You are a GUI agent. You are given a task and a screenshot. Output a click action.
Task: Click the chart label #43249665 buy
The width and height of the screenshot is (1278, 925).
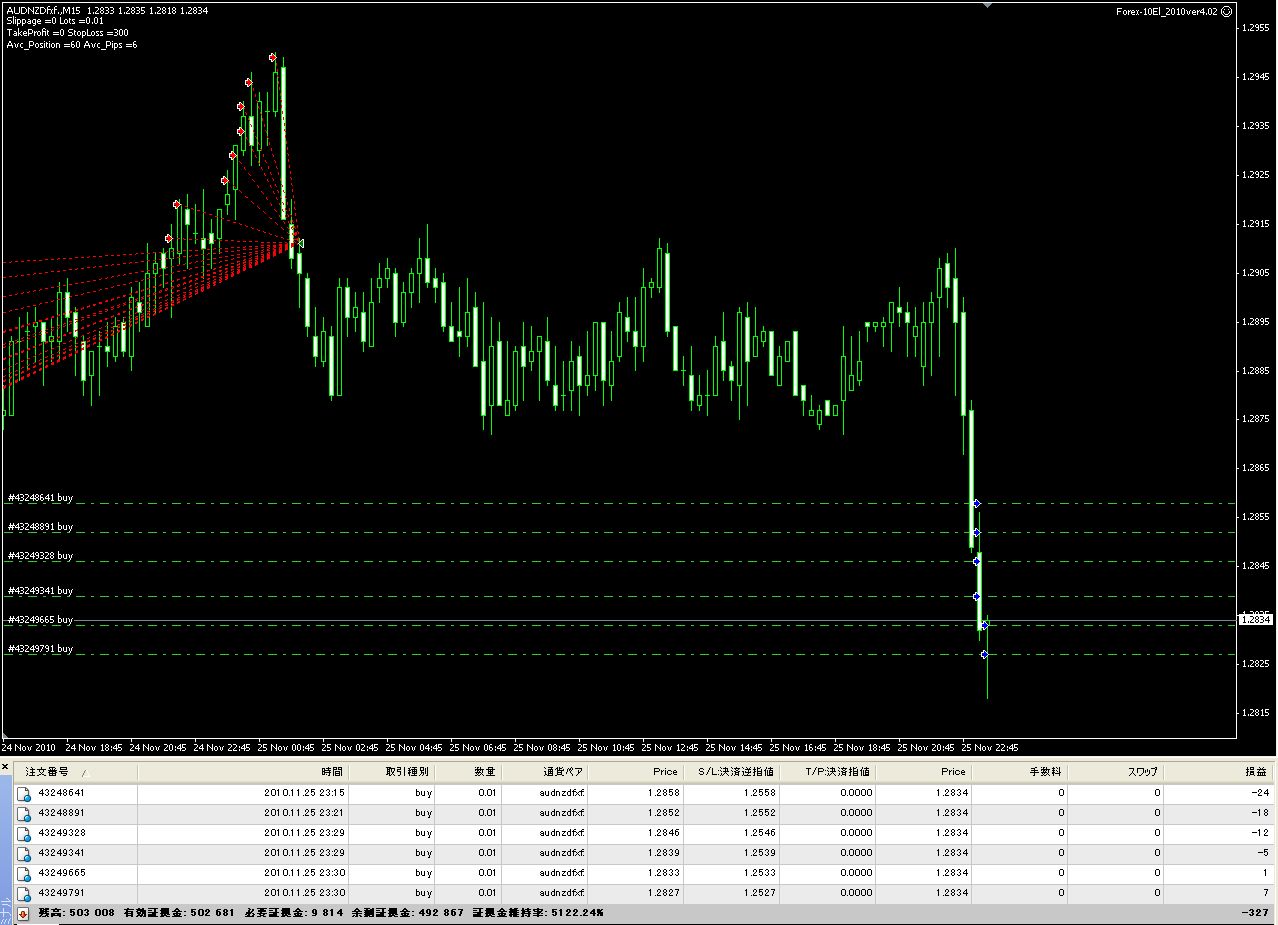(x=40, y=620)
